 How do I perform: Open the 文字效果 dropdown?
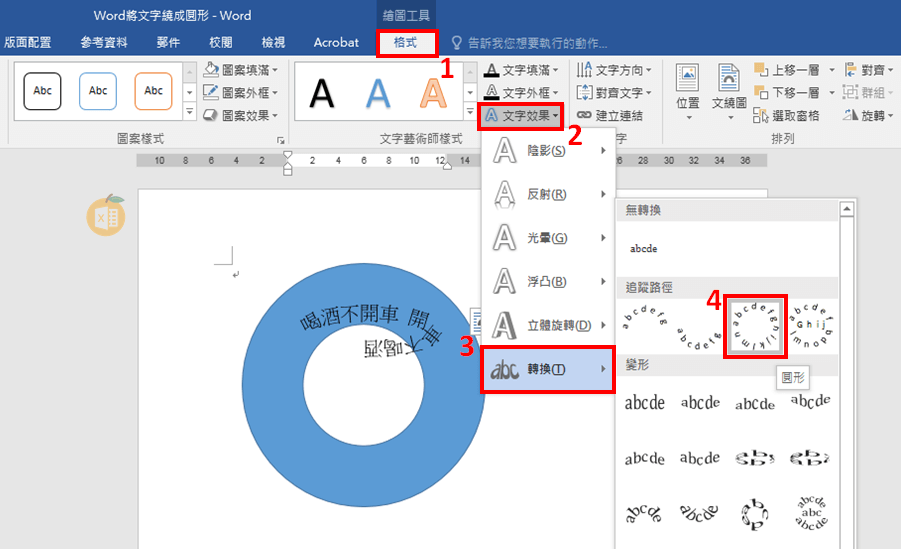point(520,115)
